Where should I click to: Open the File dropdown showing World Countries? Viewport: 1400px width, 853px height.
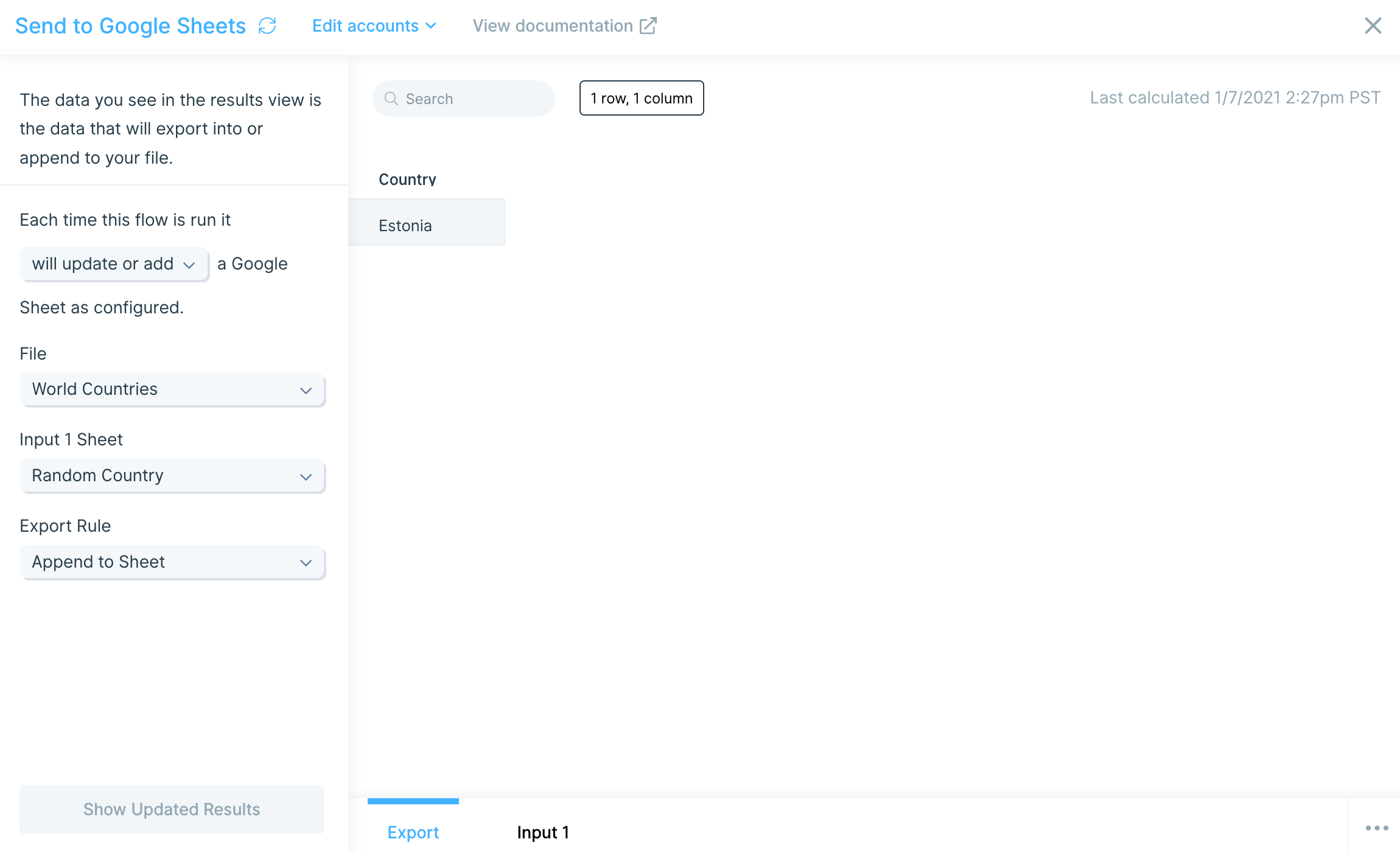172,389
